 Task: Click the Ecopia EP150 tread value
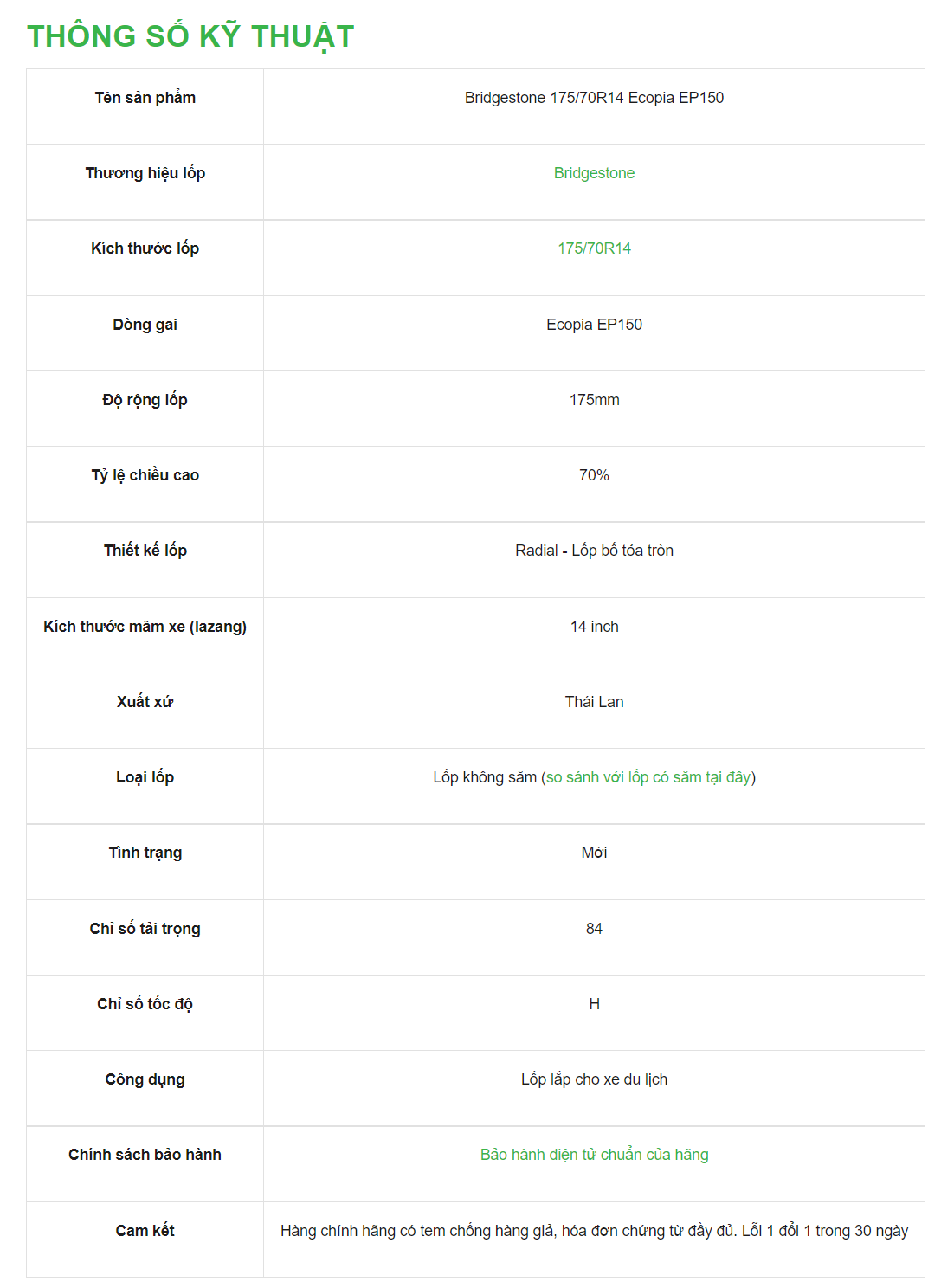coord(594,325)
